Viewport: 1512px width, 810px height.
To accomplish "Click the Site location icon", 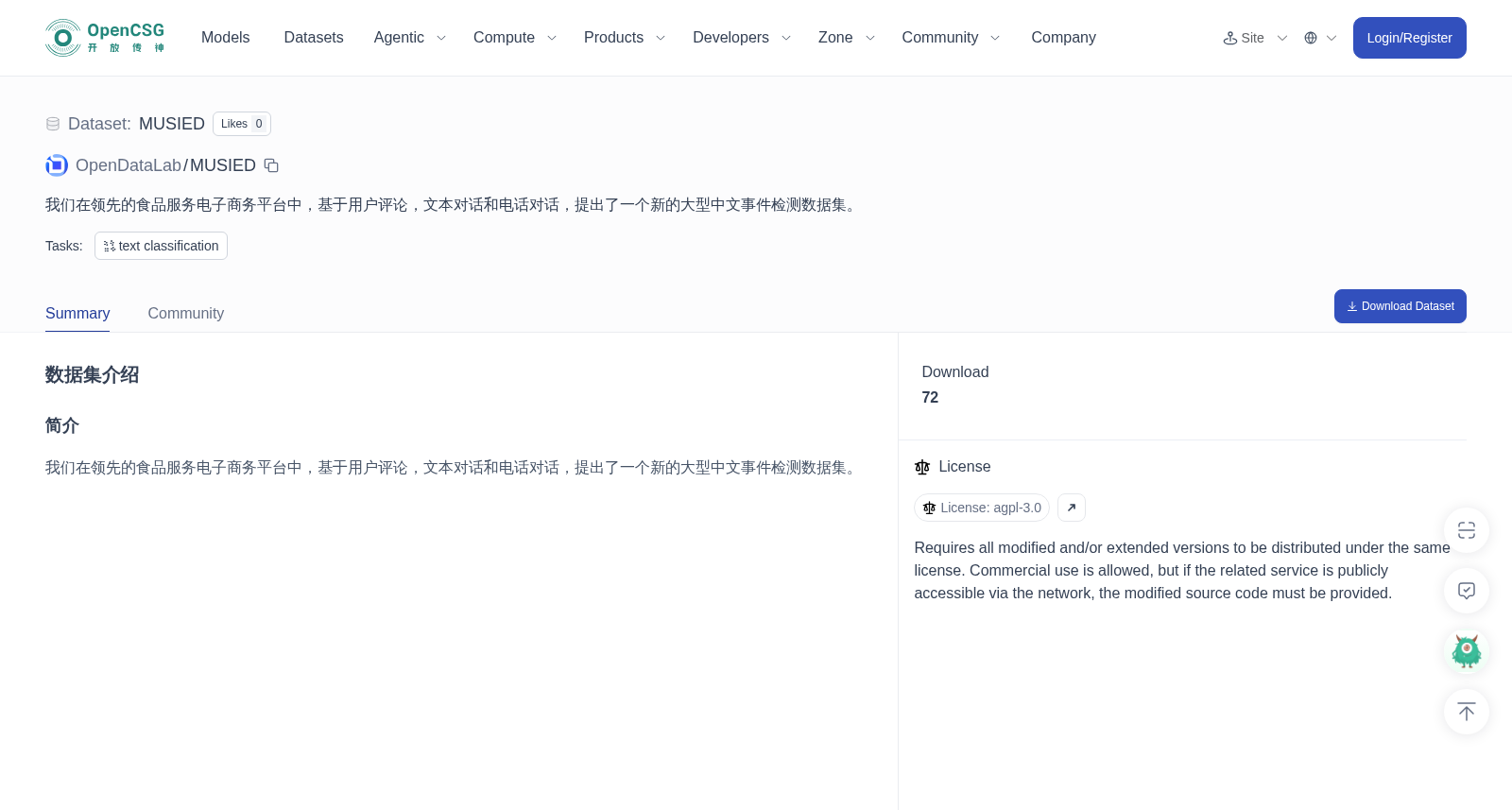I will [1230, 38].
